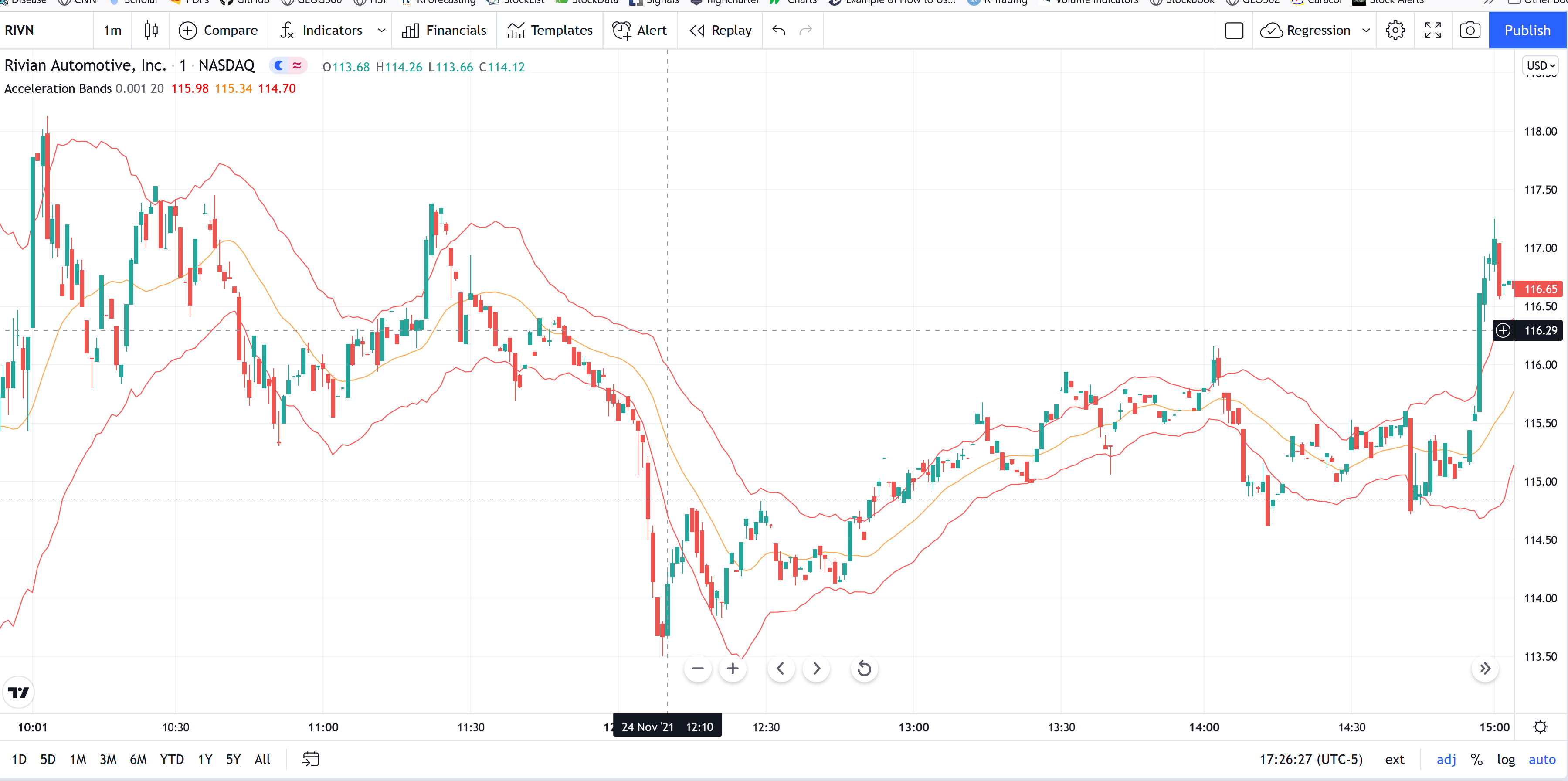Create an Alert
This screenshot has height=781, width=1568.
click(640, 30)
